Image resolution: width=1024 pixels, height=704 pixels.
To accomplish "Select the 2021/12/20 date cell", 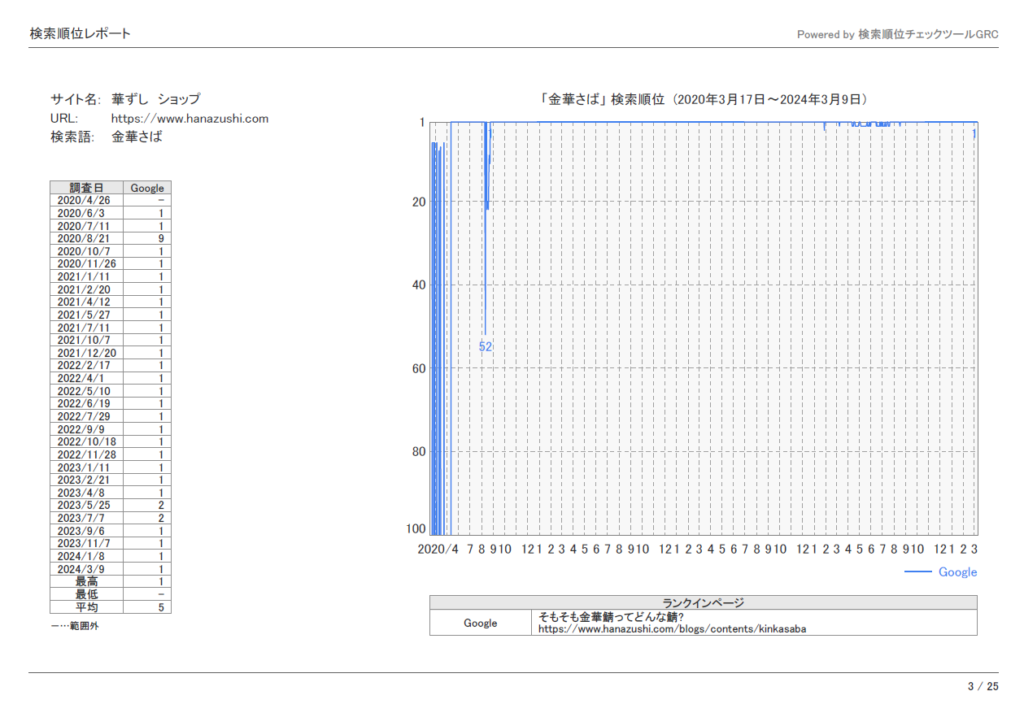I will coord(86,353).
